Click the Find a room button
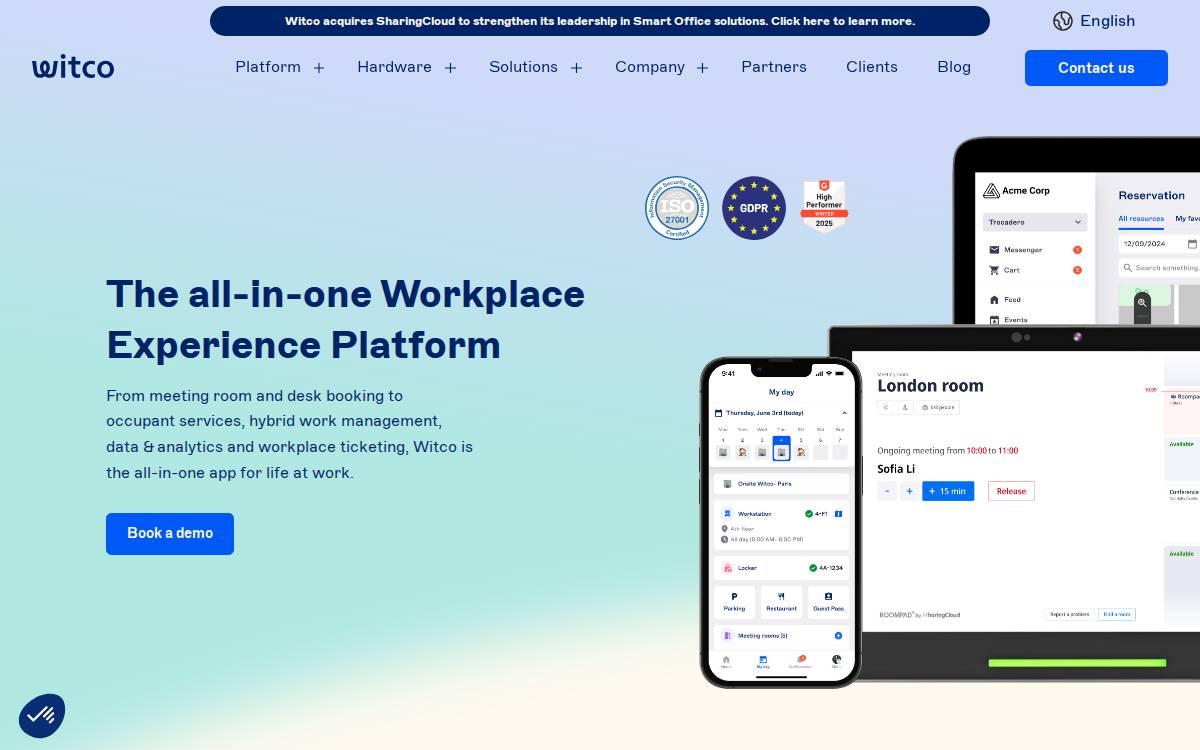1200x750 pixels. (x=1116, y=615)
